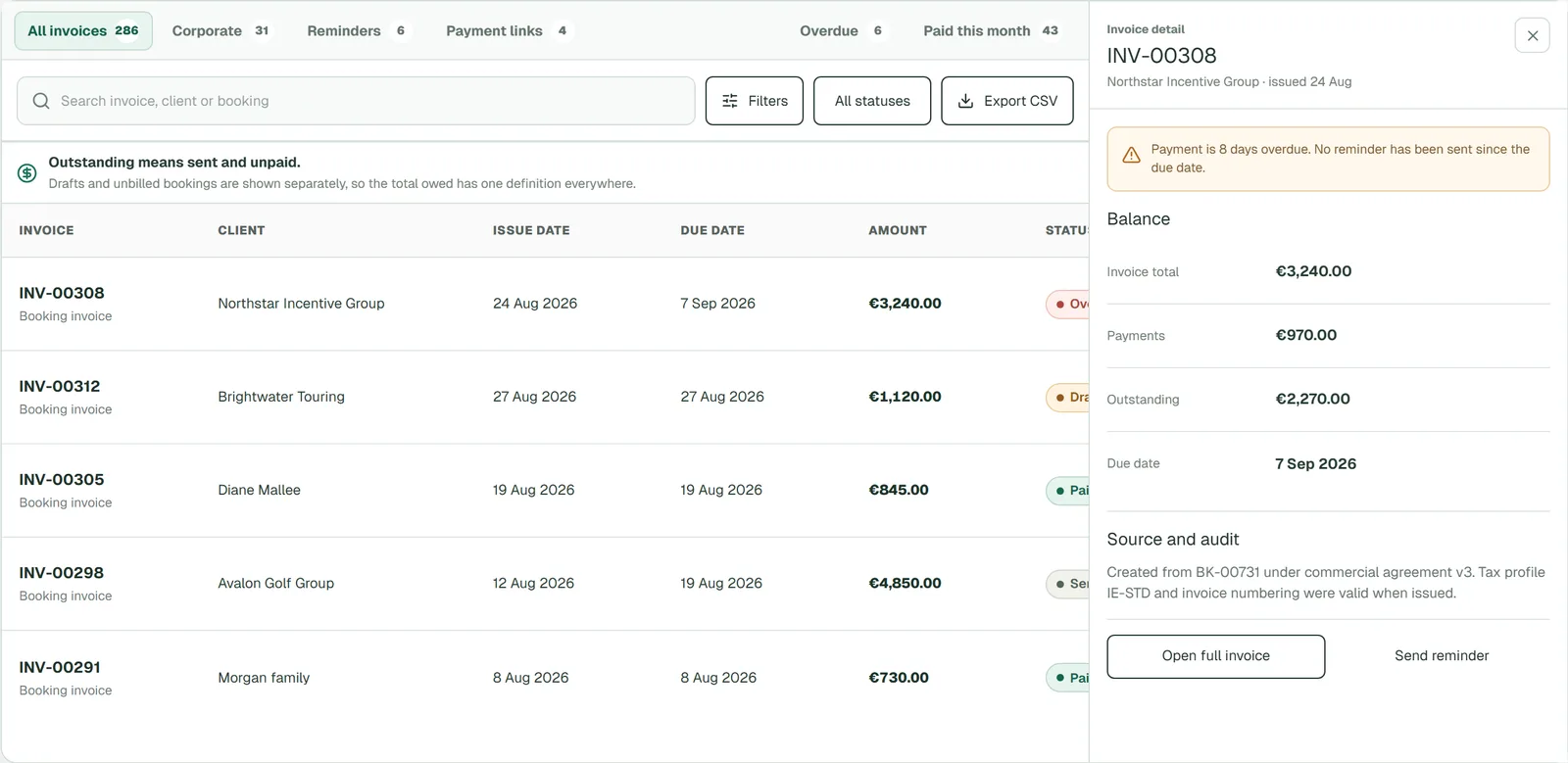Sort by the Client column header
Image resolution: width=1568 pixels, height=763 pixels.
(x=241, y=230)
